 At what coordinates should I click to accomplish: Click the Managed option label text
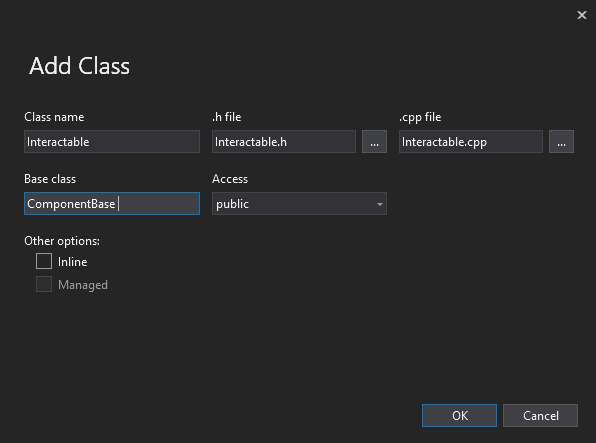pyautogui.click(x=82, y=285)
